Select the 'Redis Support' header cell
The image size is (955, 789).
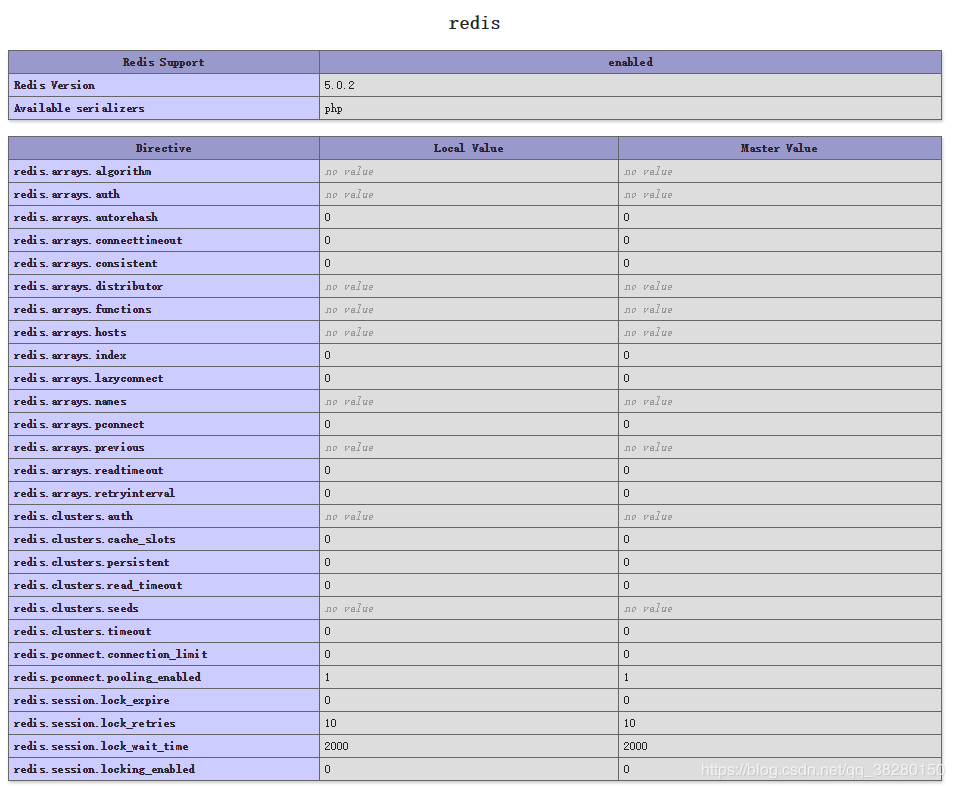coord(164,62)
